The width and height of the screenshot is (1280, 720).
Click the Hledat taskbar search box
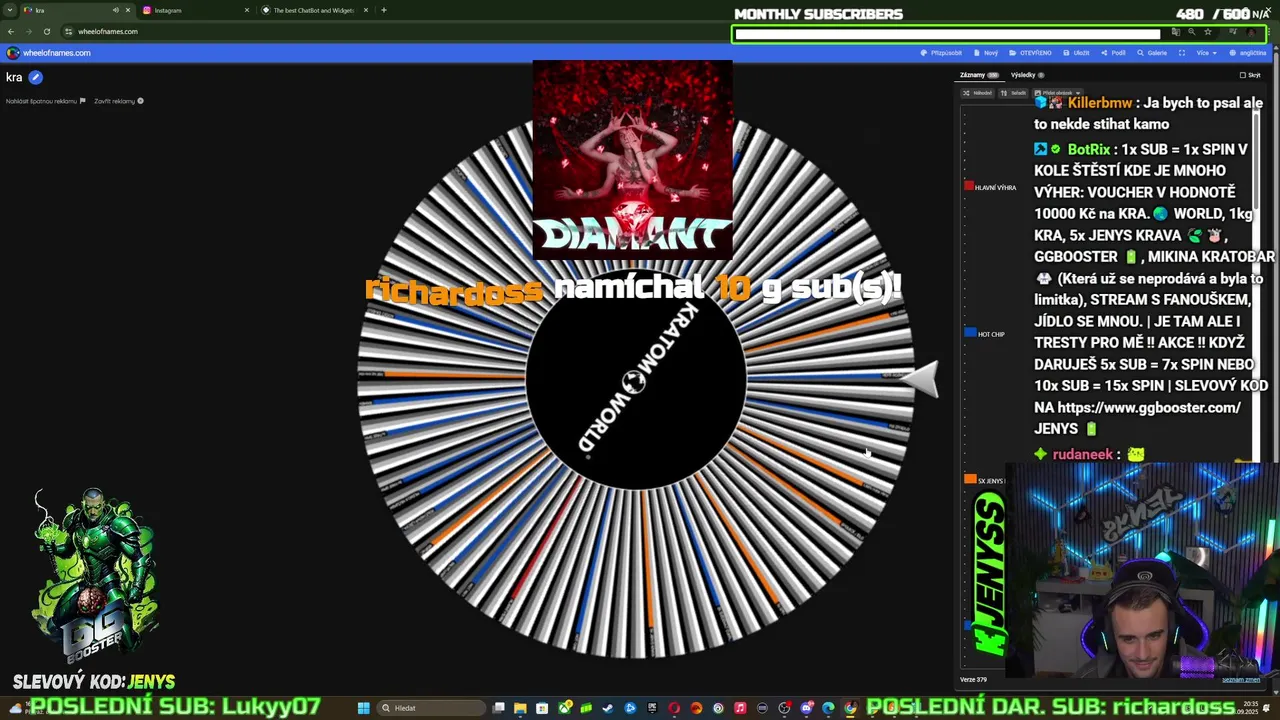[431, 708]
